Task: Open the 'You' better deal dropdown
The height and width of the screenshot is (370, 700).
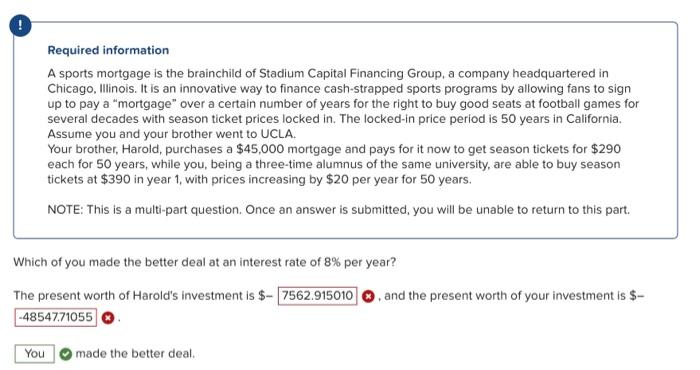Action: [35, 354]
